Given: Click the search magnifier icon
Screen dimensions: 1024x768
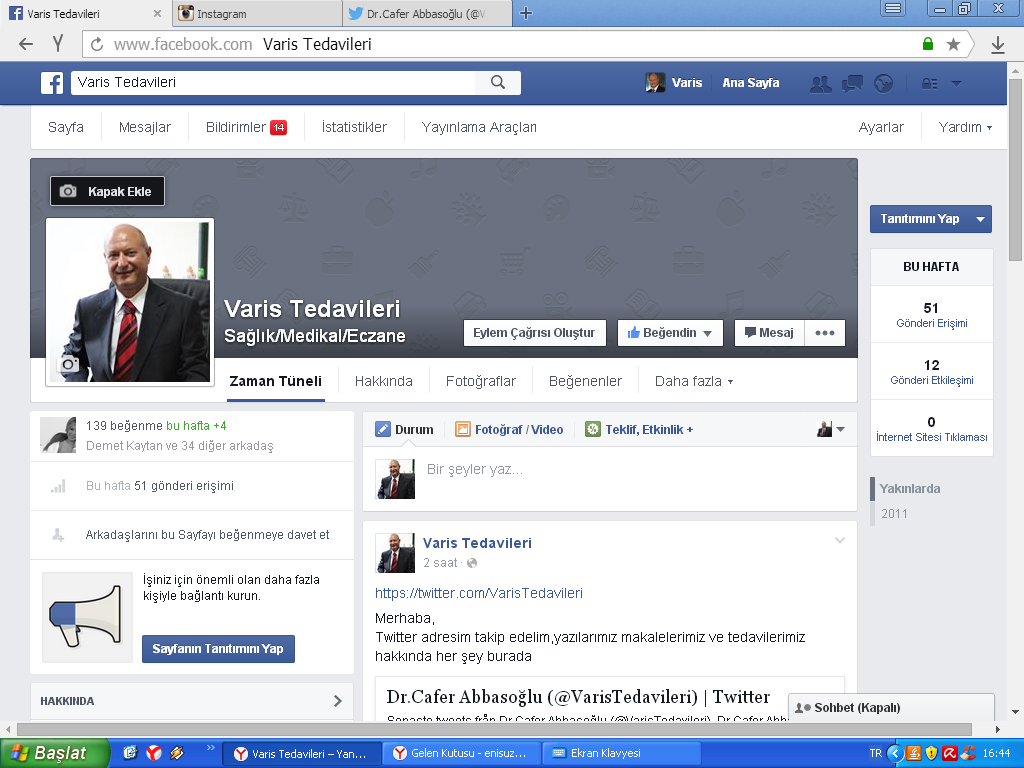Looking at the screenshot, I should tap(498, 82).
